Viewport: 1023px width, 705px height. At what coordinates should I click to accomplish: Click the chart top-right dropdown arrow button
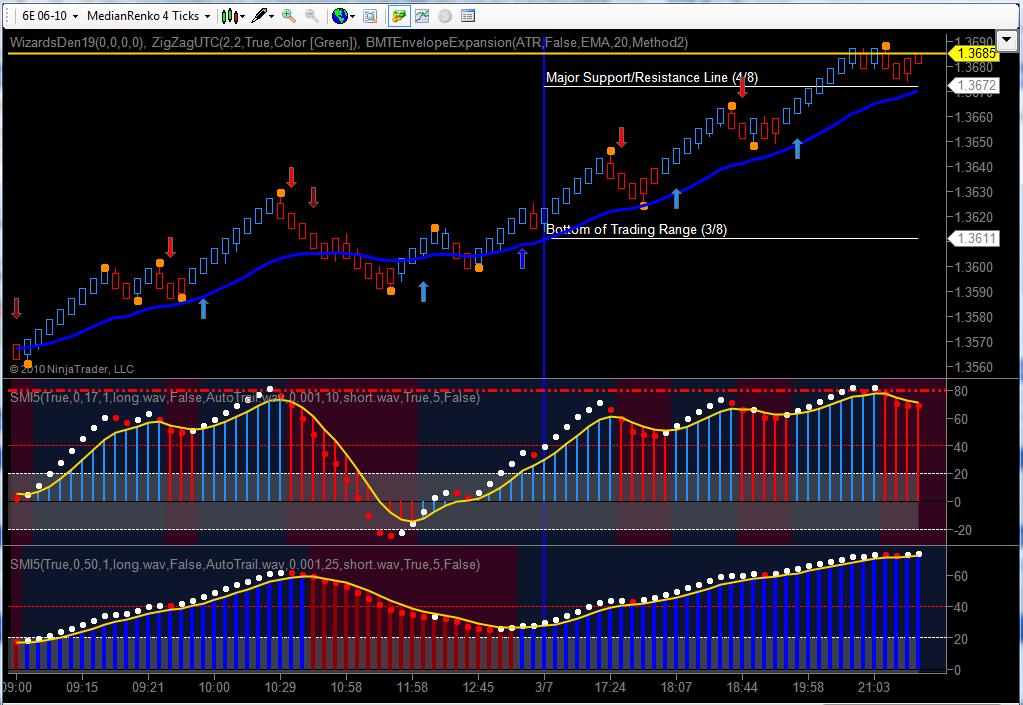pyautogui.click(x=1005, y=39)
